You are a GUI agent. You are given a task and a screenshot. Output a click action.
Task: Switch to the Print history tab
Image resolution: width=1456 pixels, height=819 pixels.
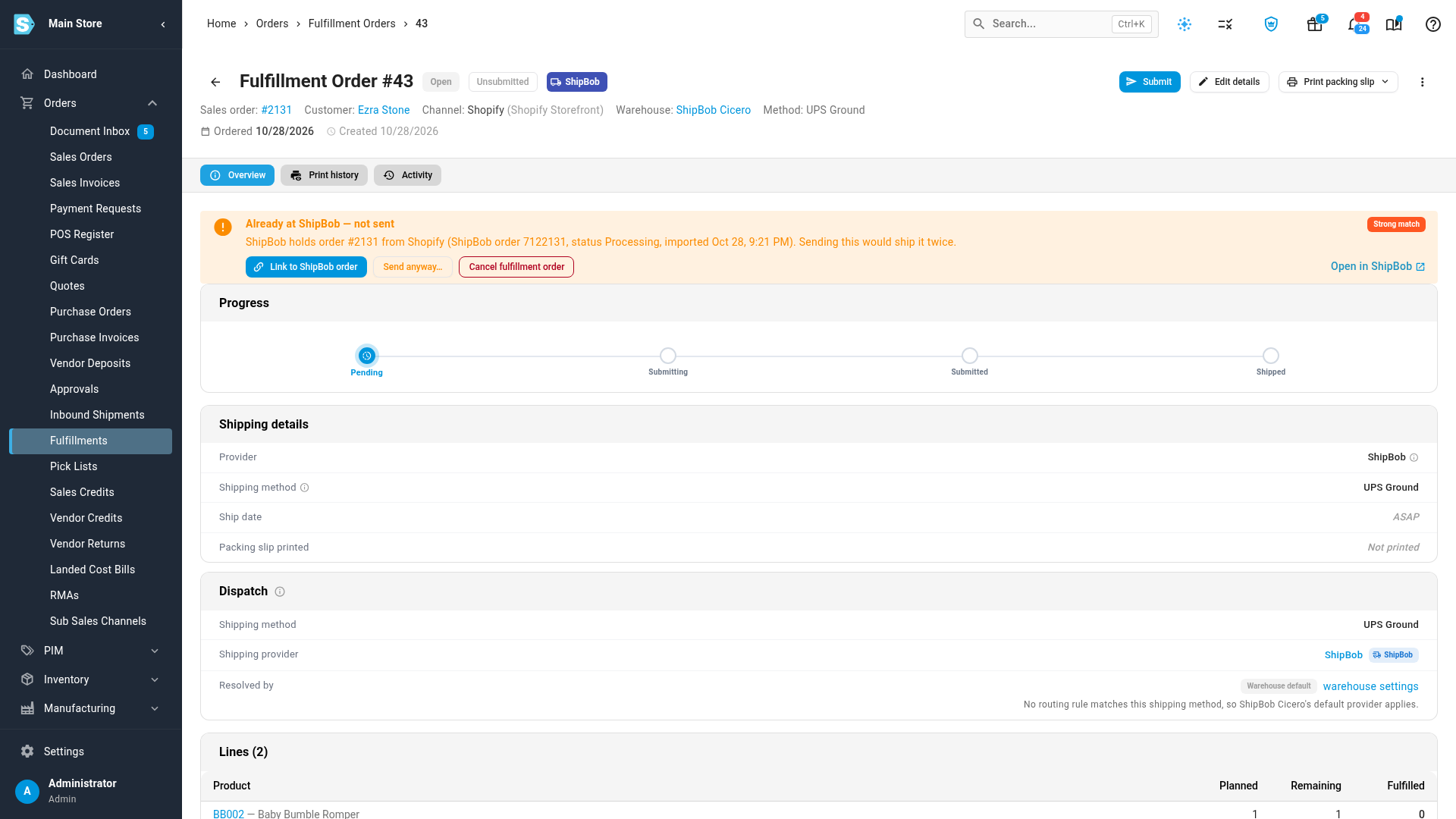(324, 175)
